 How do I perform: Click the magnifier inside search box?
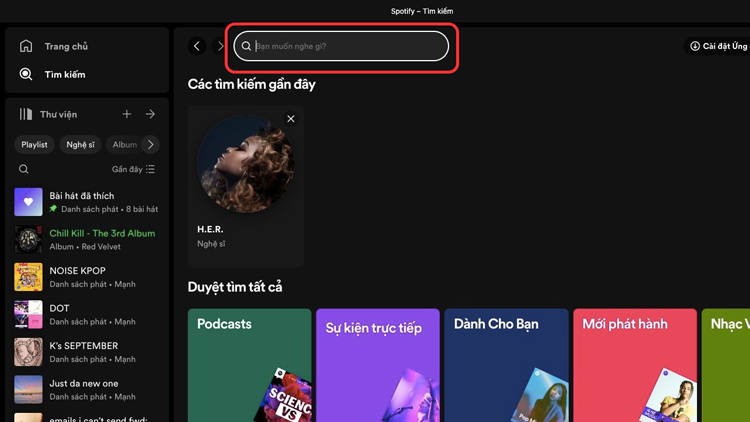pos(246,46)
